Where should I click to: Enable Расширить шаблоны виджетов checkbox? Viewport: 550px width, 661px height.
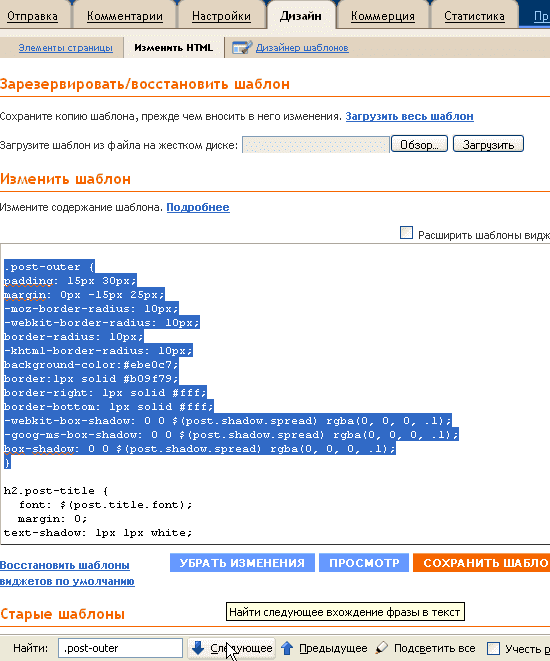406,233
